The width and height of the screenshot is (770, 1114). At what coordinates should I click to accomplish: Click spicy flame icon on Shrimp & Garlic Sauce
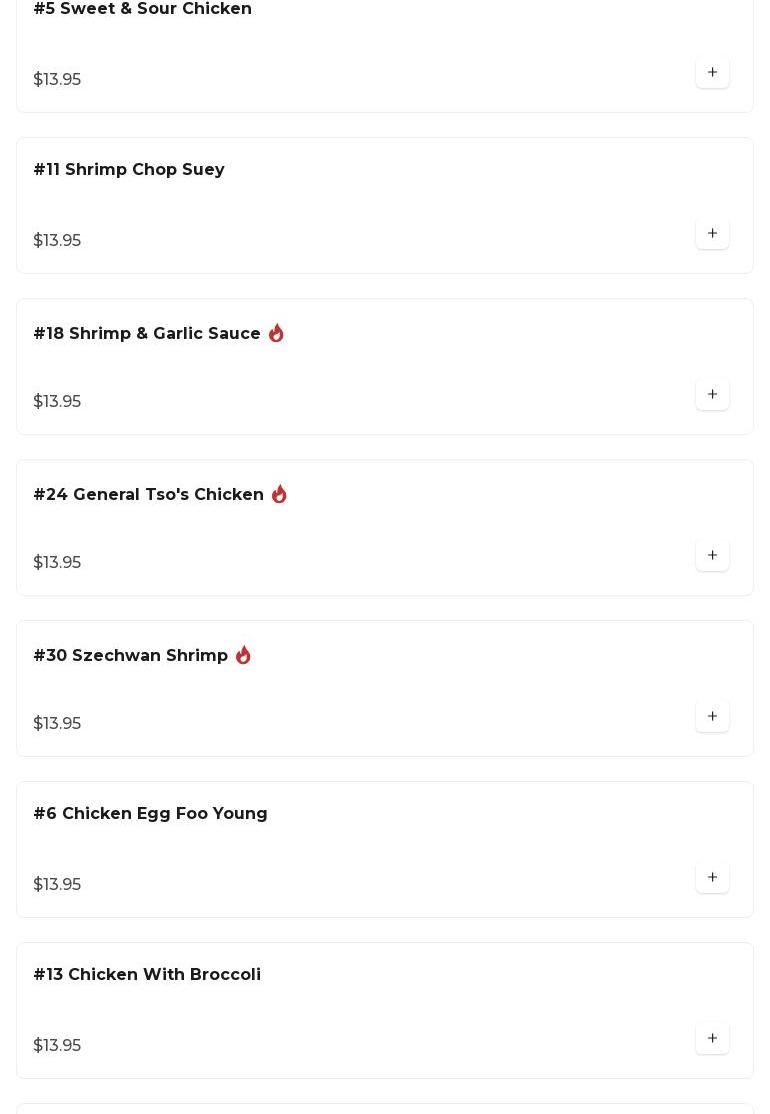coord(276,333)
